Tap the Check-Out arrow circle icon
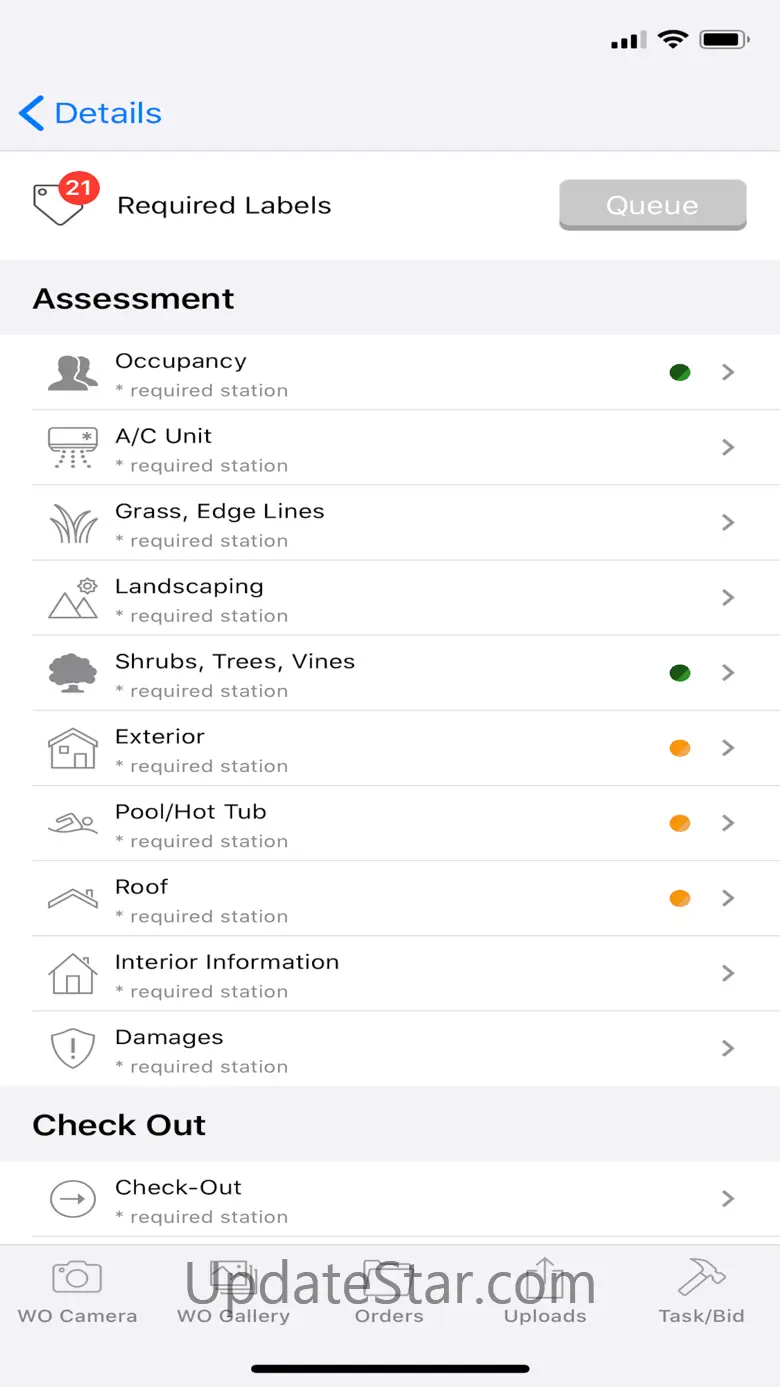Image resolution: width=780 pixels, height=1387 pixels. tap(73, 1198)
